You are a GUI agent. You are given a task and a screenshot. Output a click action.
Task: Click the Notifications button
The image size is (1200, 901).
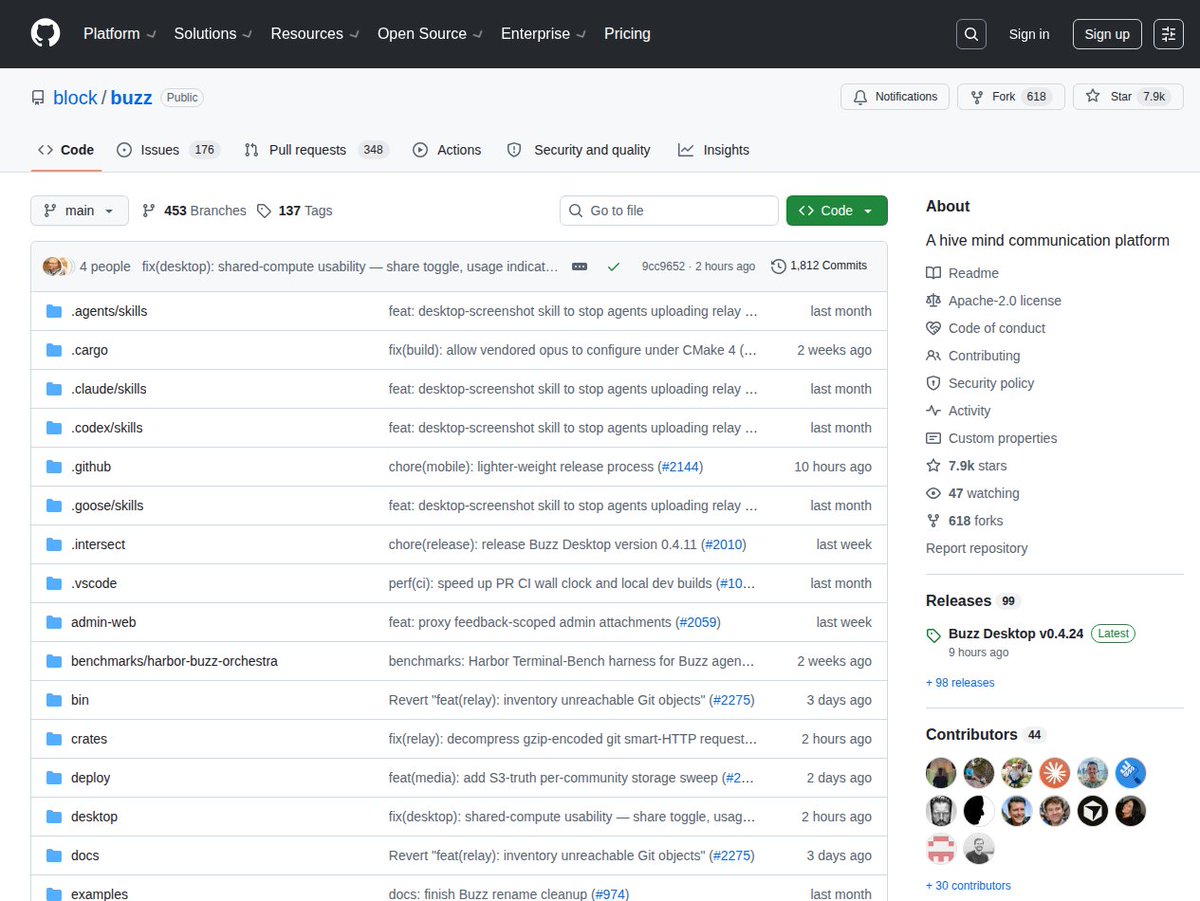point(895,97)
